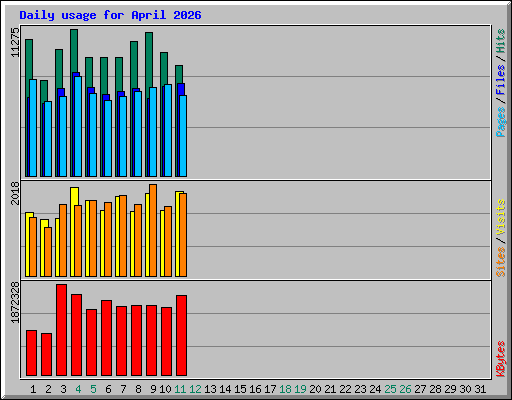Screen dimensions: 512x400
Task: Click green day 26 on the x-axis
Action: click(x=405, y=389)
